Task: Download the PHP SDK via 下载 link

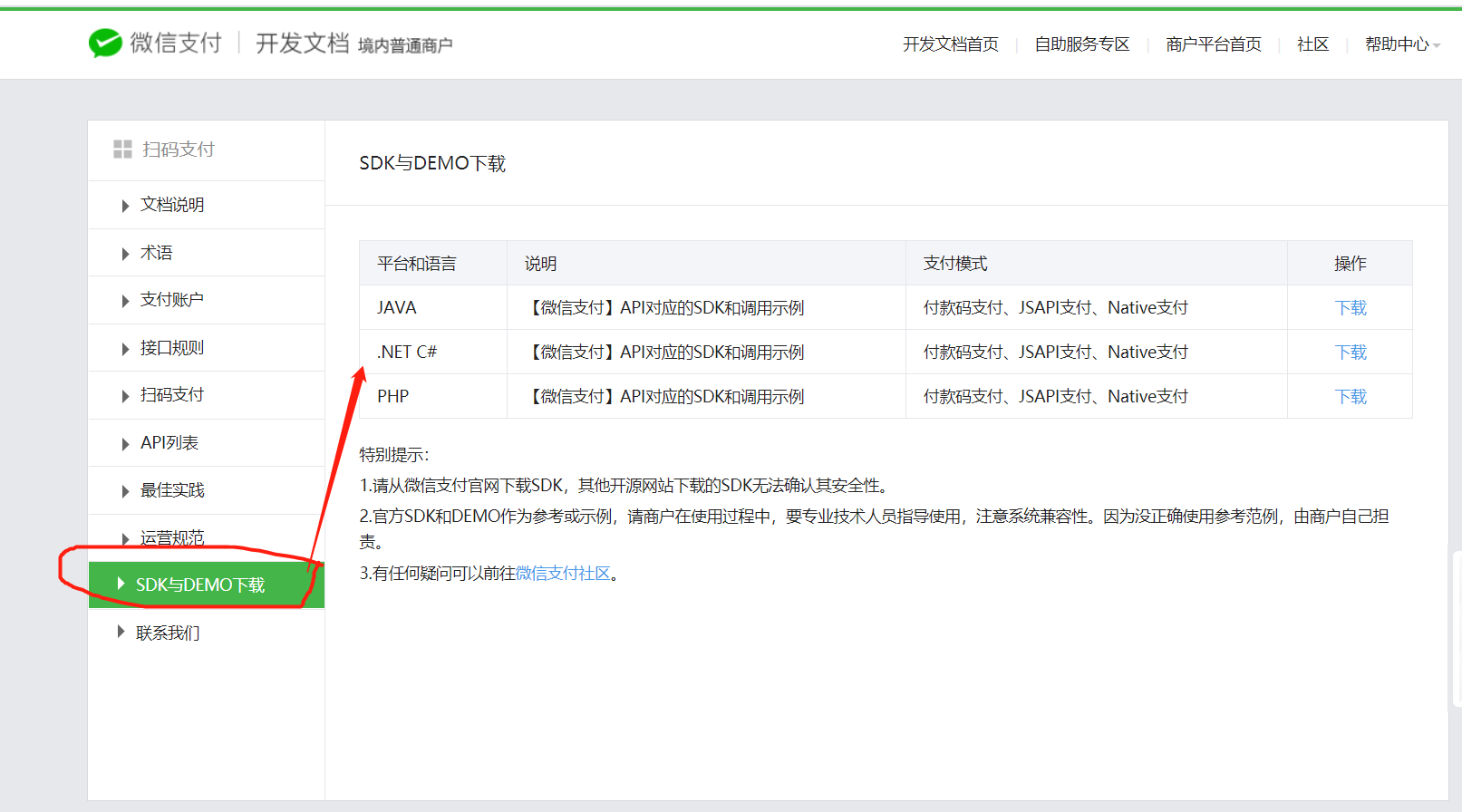Action: tap(1351, 397)
